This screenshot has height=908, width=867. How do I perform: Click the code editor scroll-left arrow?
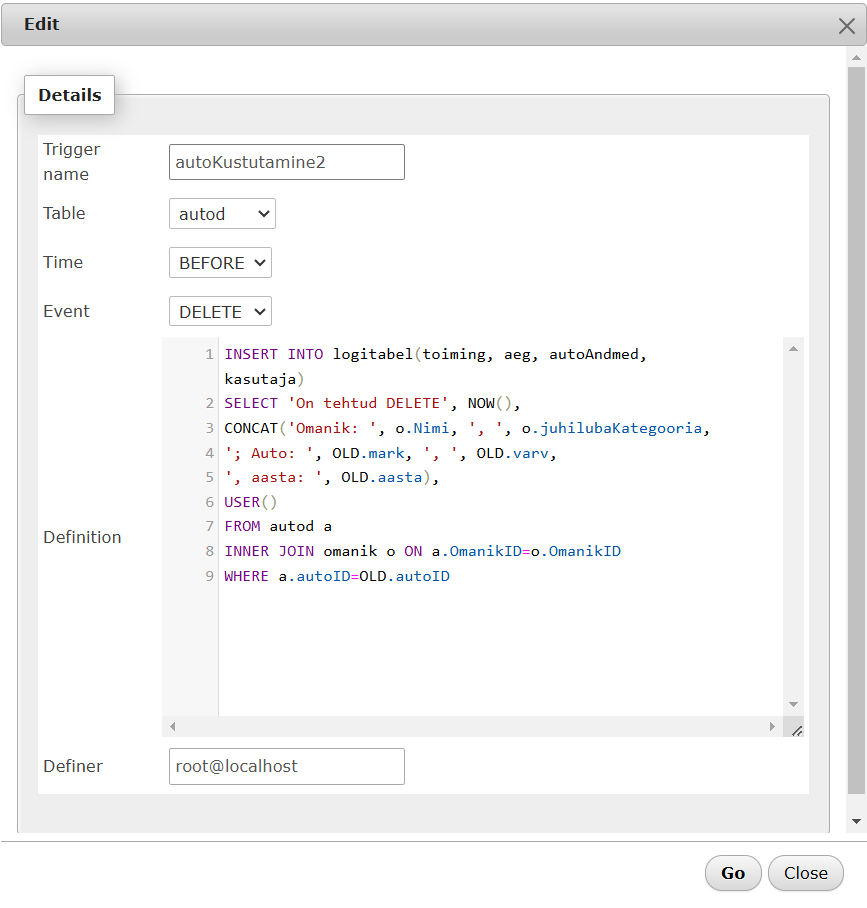(173, 726)
